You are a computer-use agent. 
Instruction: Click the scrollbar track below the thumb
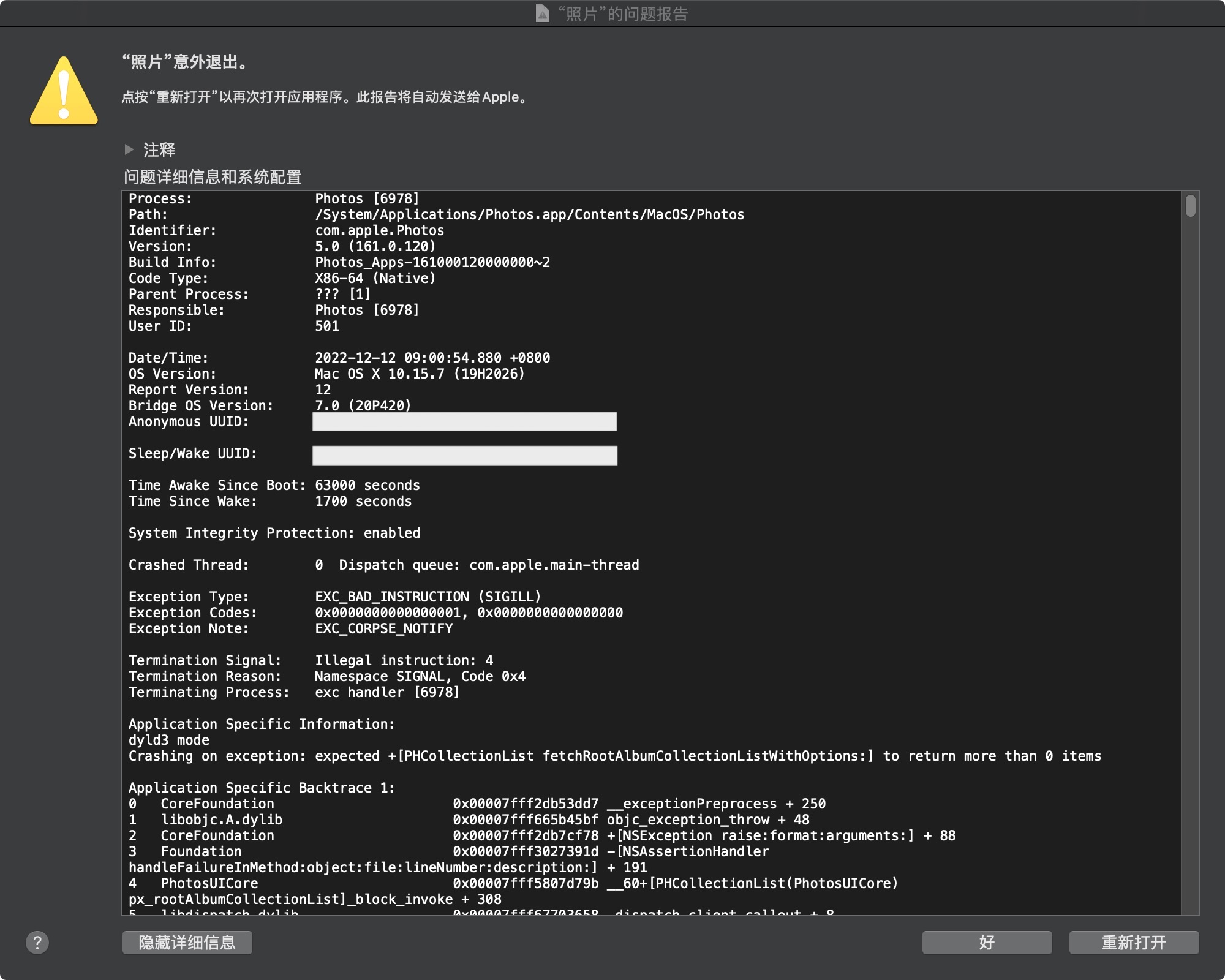(x=1190, y=551)
